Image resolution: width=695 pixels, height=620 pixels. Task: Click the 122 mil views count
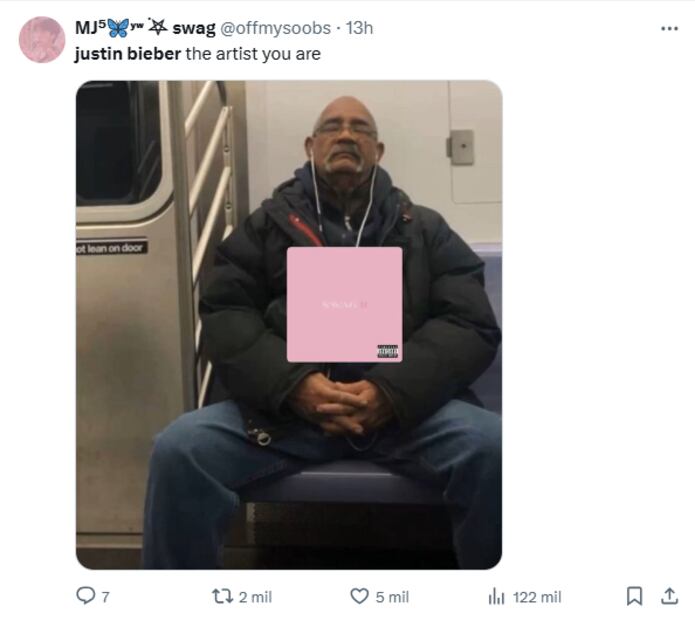point(537,597)
